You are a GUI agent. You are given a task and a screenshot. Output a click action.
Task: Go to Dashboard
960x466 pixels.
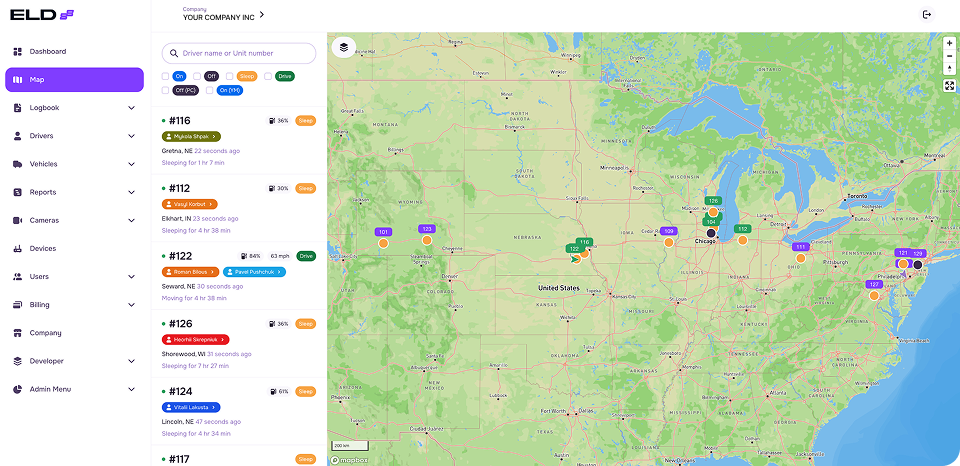point(47,51)
